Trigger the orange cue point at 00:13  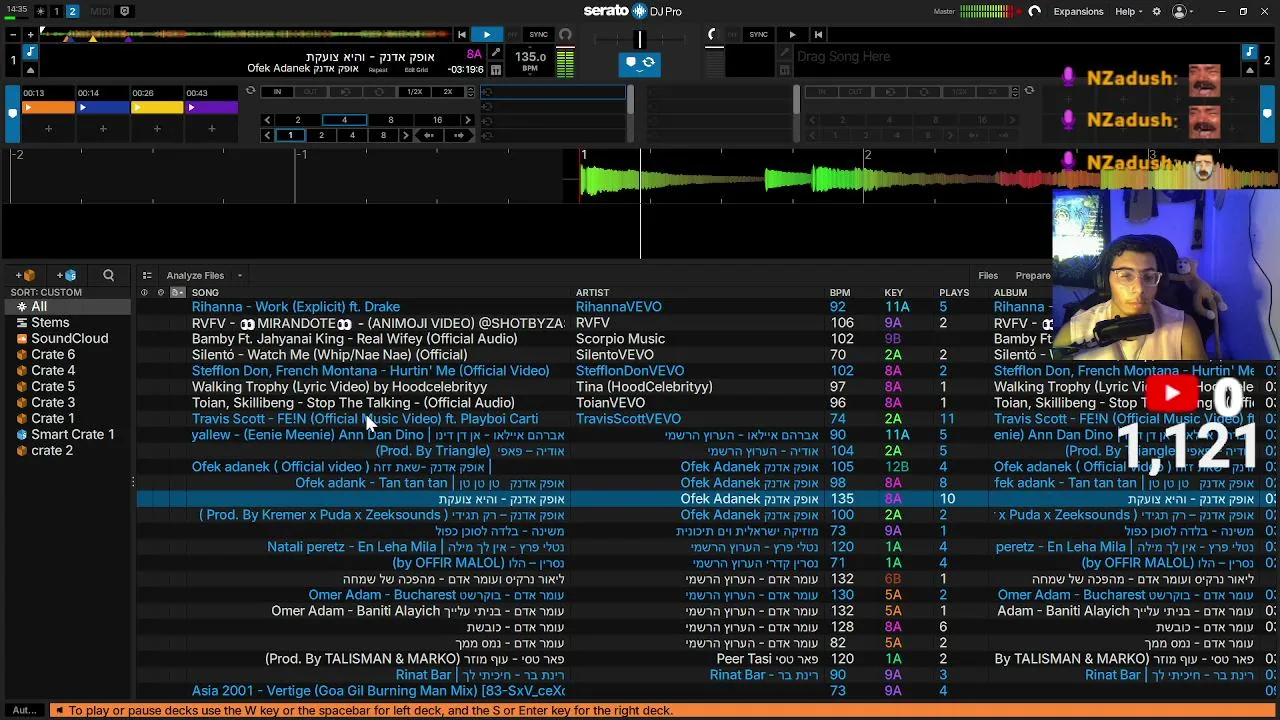point(48,108)
